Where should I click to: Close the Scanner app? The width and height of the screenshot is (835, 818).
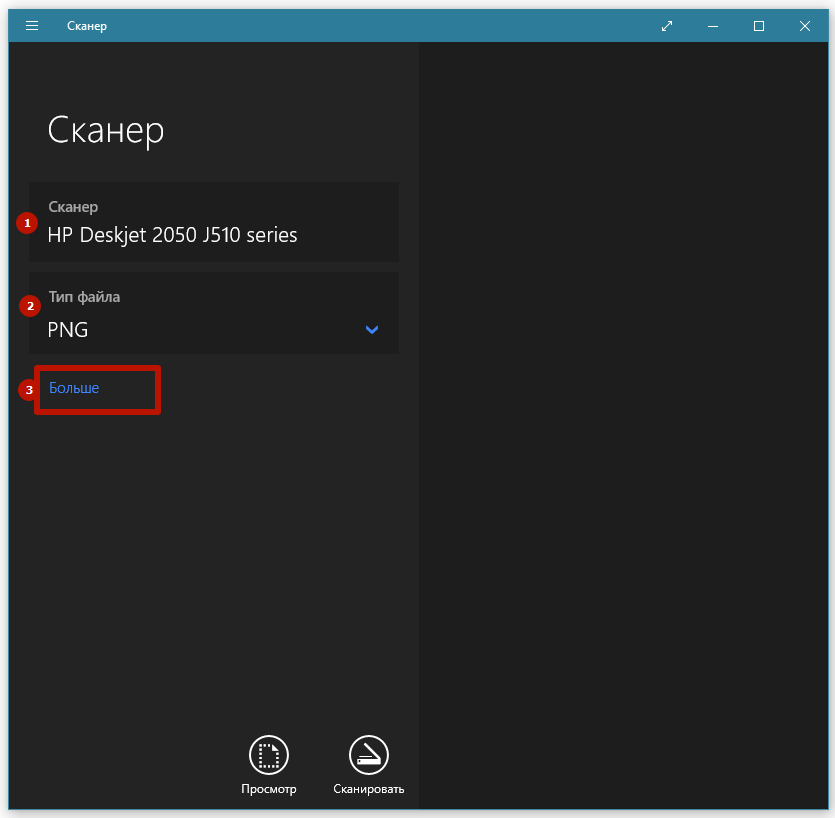[x=805, y=26]
